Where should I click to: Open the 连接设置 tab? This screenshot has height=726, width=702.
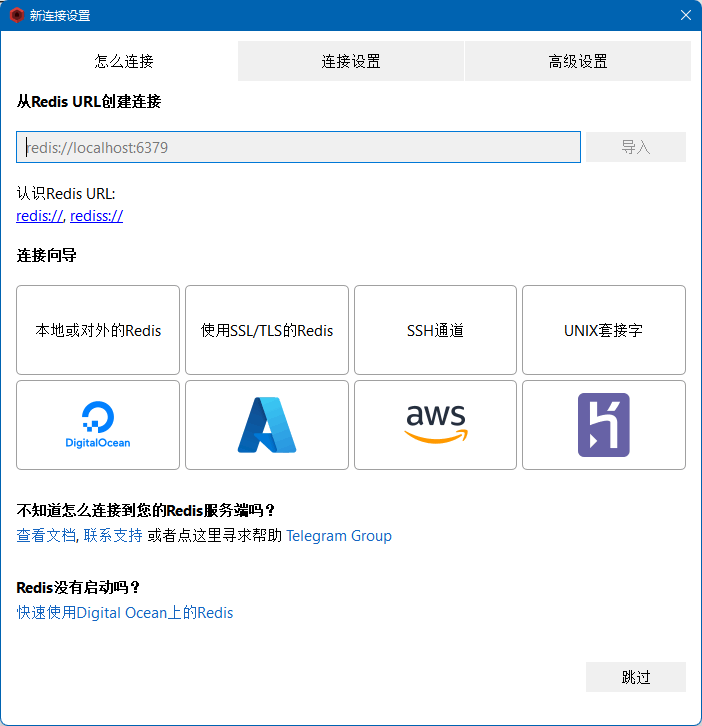pyautogui.click(x=351, y=61)
